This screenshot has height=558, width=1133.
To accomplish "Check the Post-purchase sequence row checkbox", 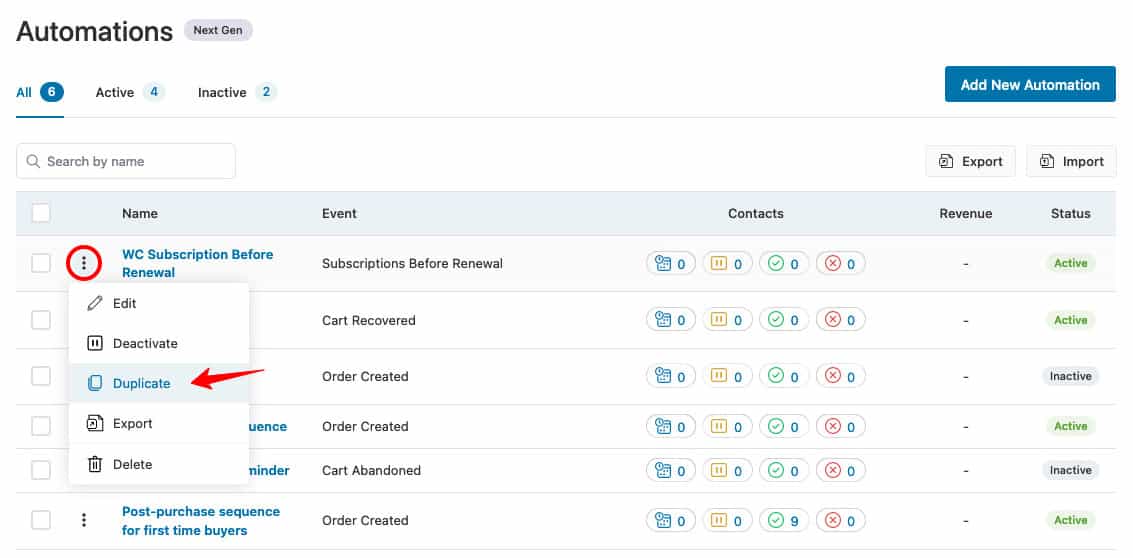I will (x=41, y=520).
